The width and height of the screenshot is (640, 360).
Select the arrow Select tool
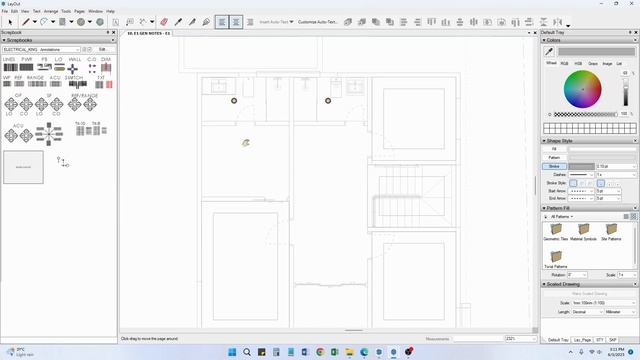10,22
